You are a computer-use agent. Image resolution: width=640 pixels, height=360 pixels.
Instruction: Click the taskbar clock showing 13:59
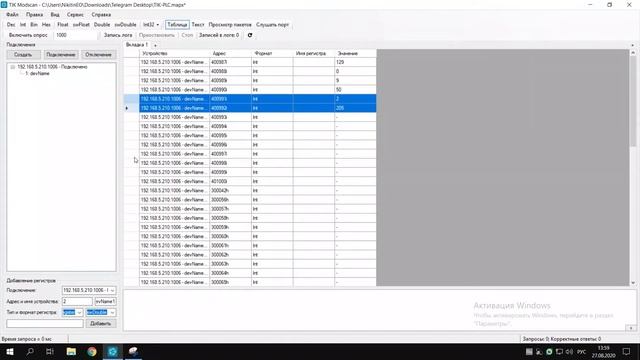[x=604, y=351]
